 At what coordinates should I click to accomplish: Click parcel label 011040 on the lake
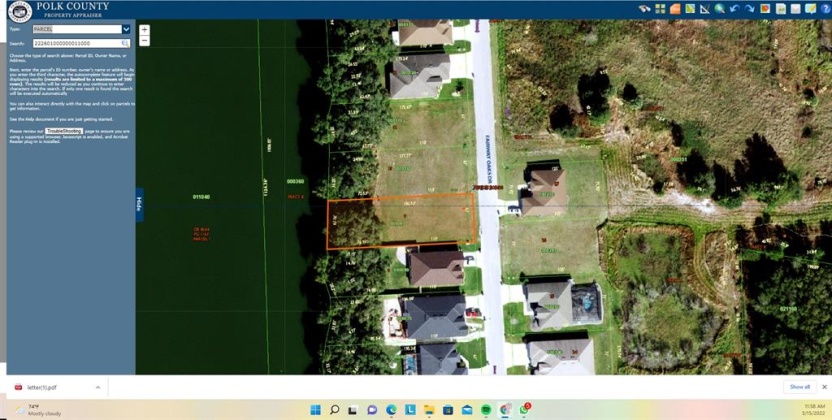click(201, 197)
